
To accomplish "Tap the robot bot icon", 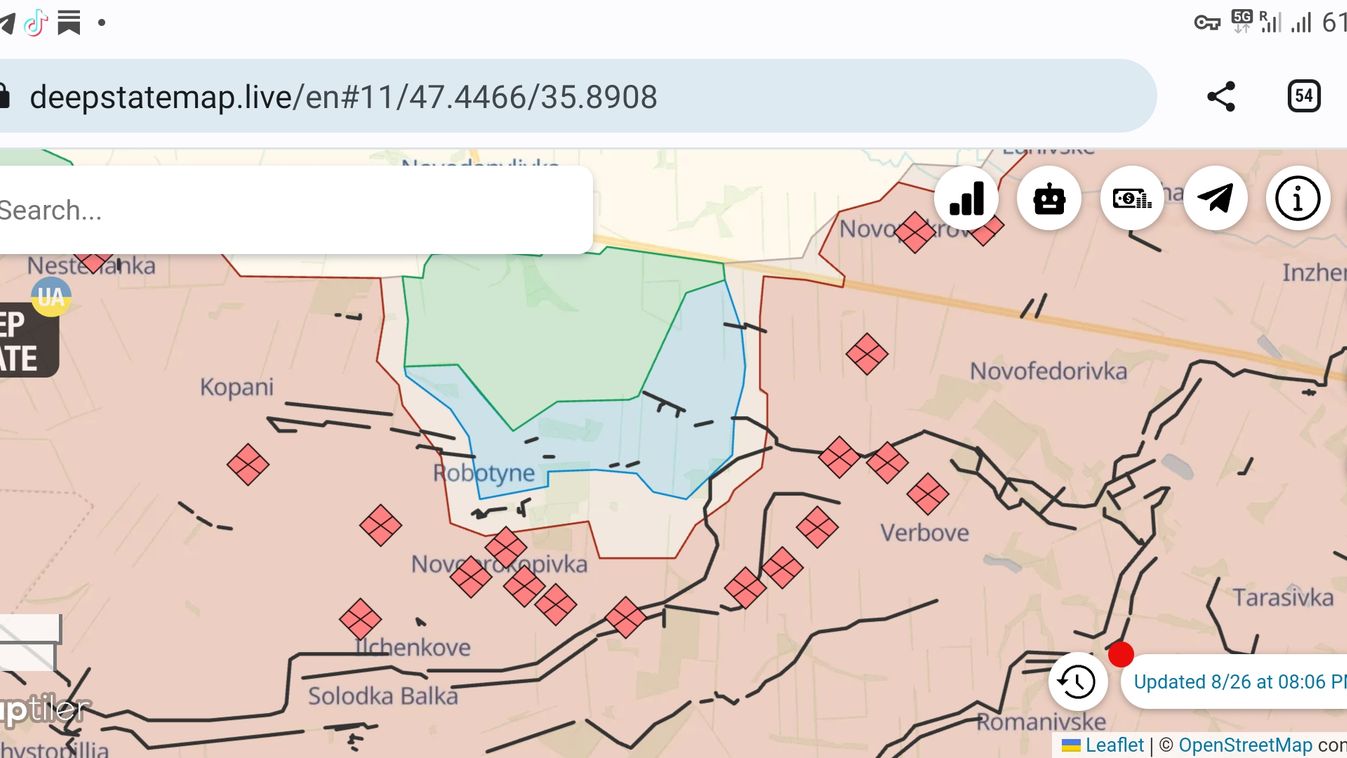I will click(1049, 199).
